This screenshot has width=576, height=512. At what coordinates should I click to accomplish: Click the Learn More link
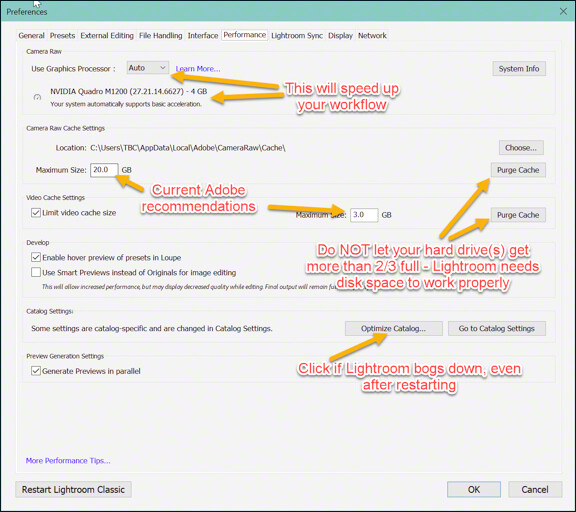pyautogui.click(x=198, y=69)
